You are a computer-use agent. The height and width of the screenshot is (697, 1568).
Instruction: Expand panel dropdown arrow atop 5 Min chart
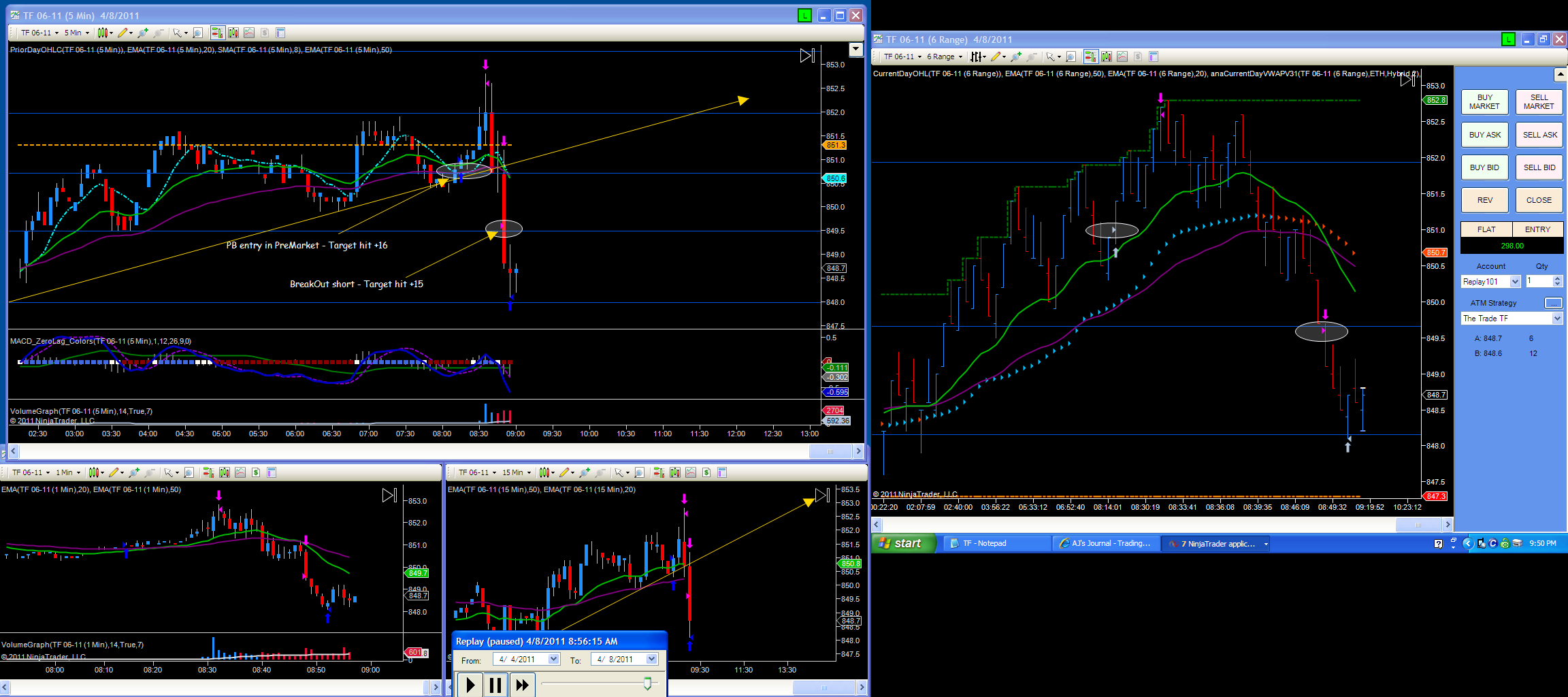point(856,50)
